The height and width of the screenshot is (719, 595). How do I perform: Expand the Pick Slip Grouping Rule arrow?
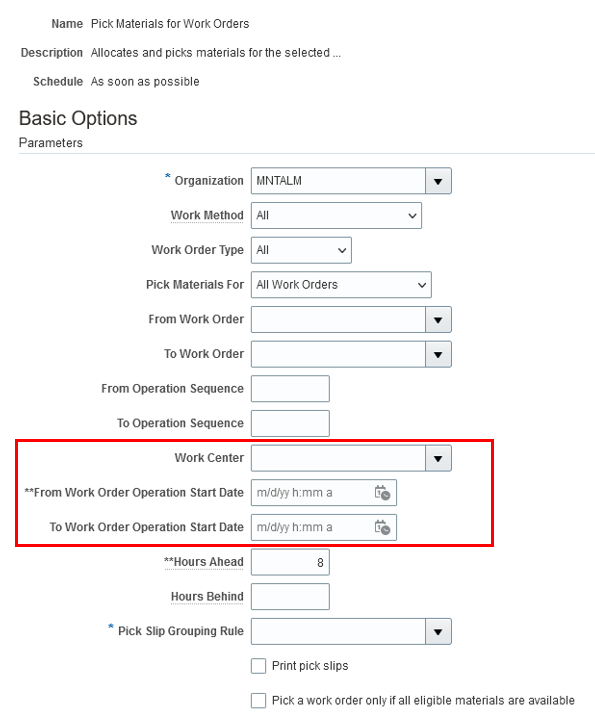(x=438, y=631)
